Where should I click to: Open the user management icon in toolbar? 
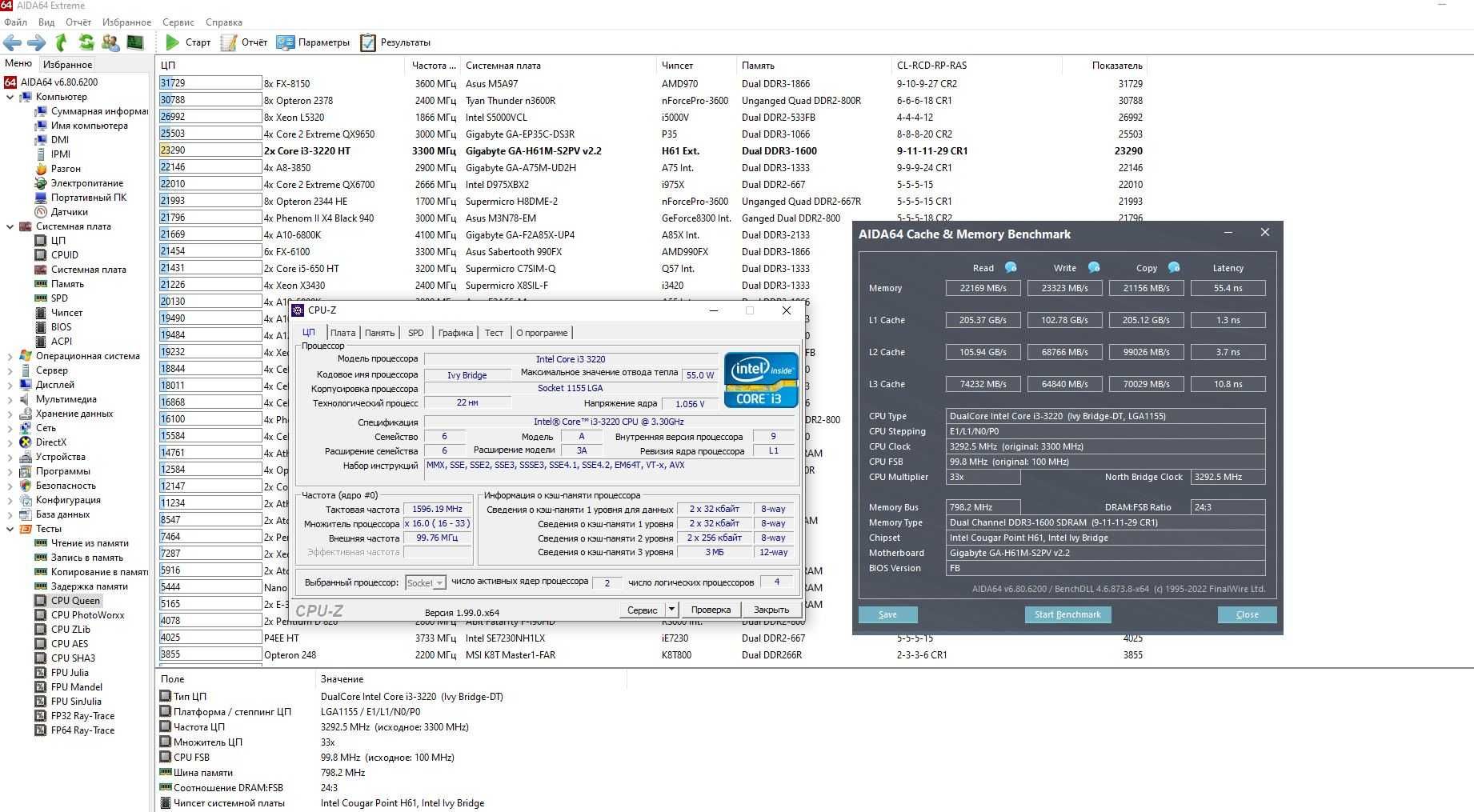coord(110,42)
